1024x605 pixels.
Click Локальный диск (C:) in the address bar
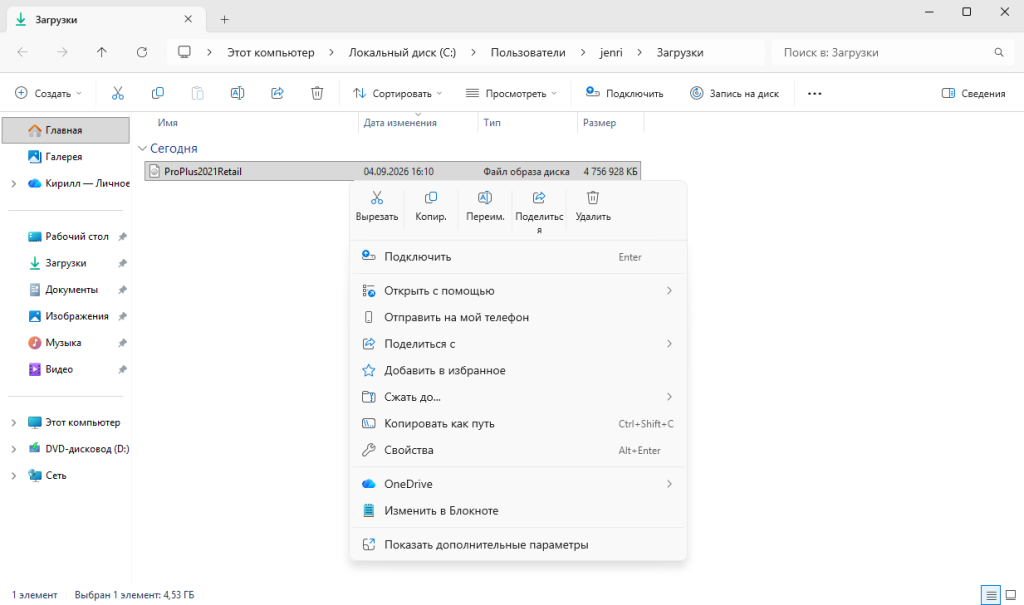(402, 52)
